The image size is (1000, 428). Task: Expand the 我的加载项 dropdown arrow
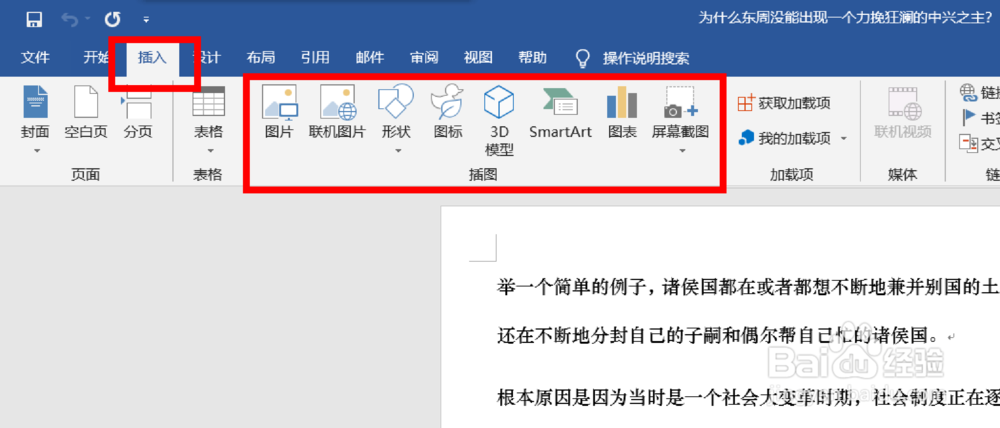pos(844,138)
